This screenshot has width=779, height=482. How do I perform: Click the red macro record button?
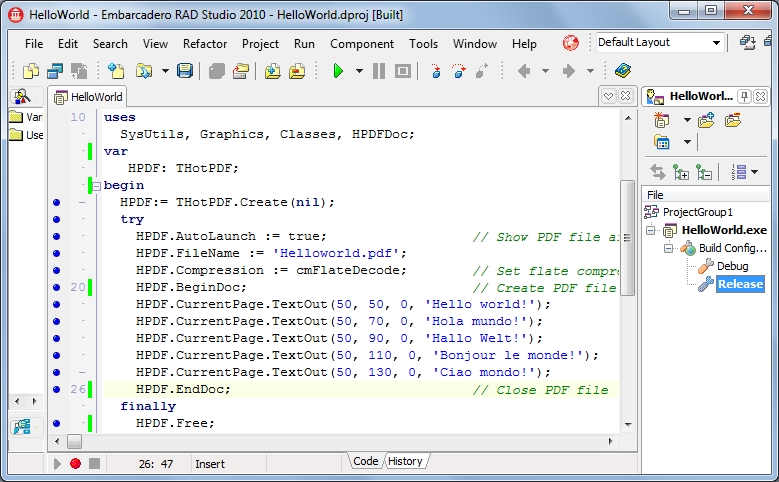tap(75, 464)
